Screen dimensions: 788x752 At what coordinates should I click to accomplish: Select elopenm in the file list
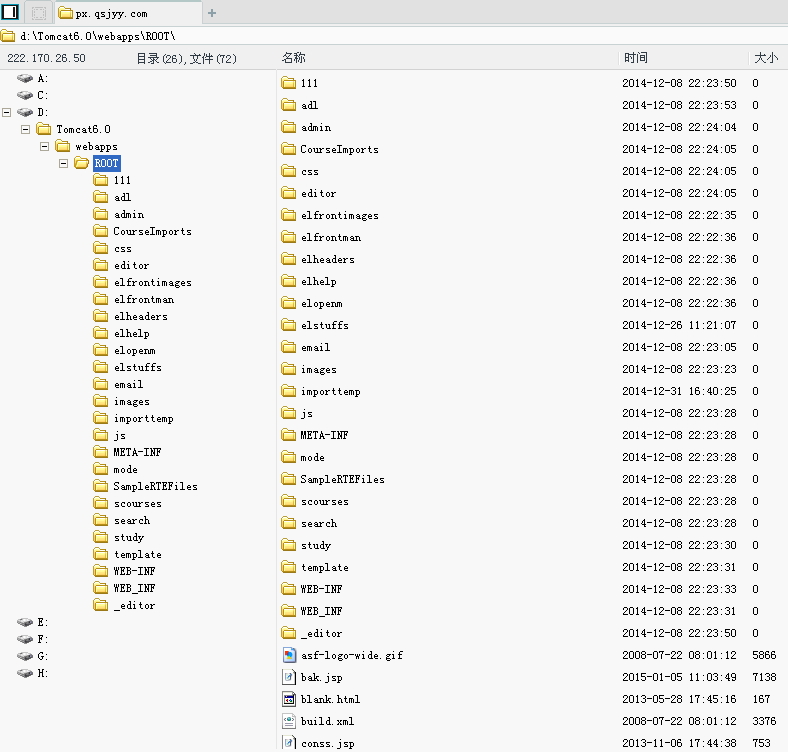coord(322,304)
